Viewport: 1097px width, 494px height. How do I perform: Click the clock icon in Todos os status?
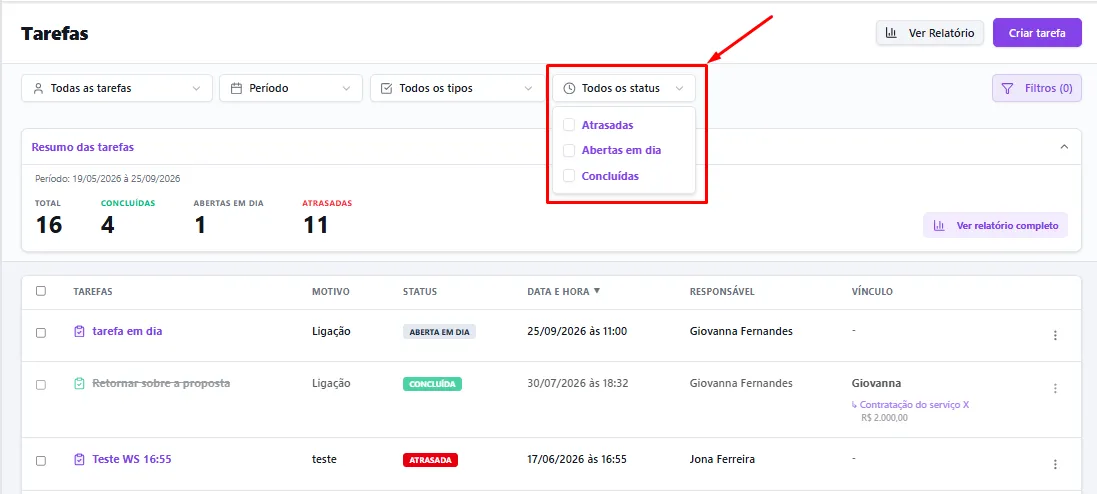(x=569, y=89)
